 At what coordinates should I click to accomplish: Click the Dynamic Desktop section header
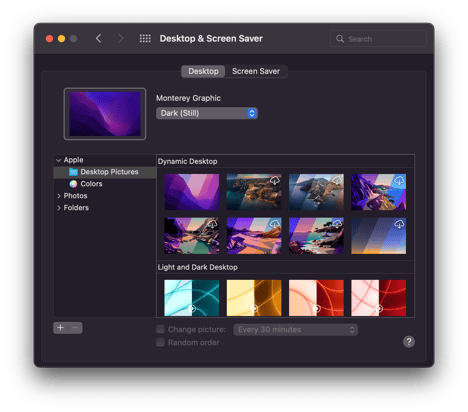187,162
